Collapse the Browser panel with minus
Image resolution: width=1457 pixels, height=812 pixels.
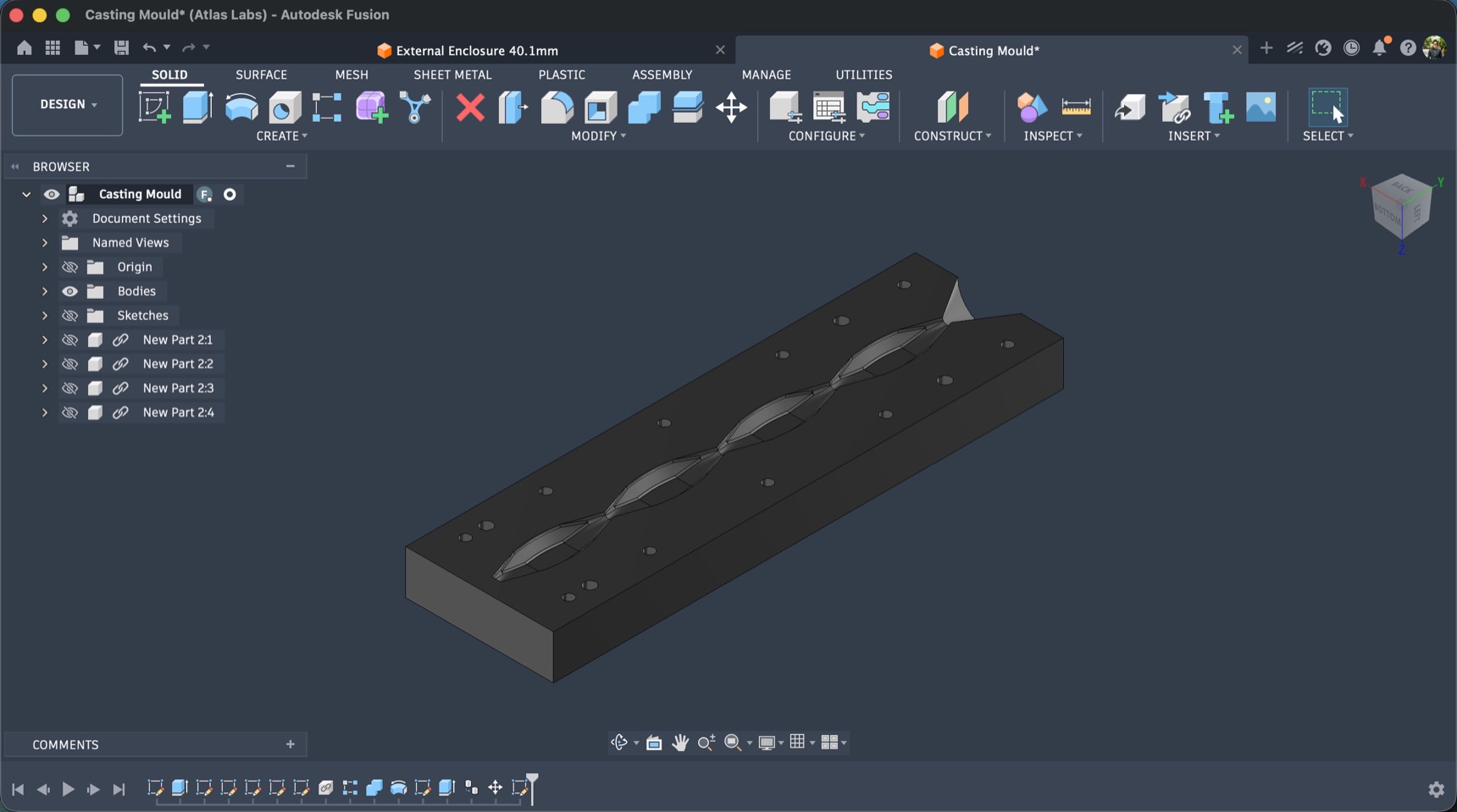(291, 167)
